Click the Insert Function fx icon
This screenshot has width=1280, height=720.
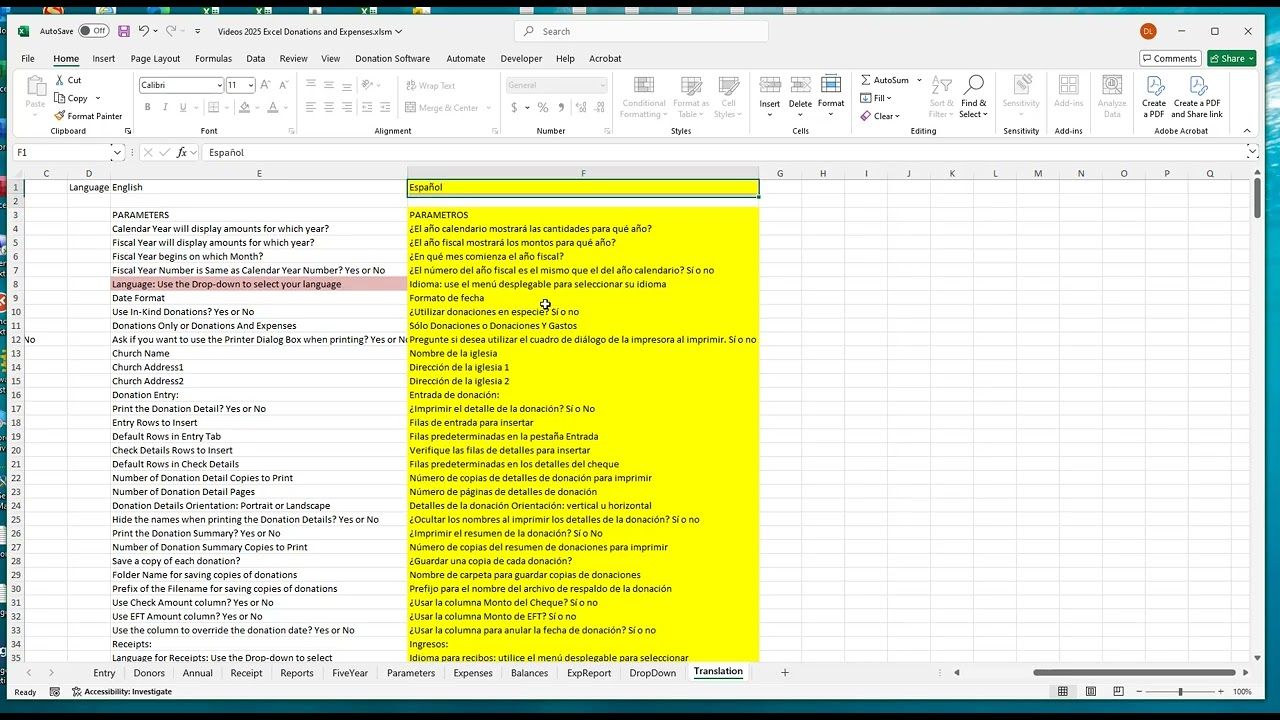pos(182,152)
